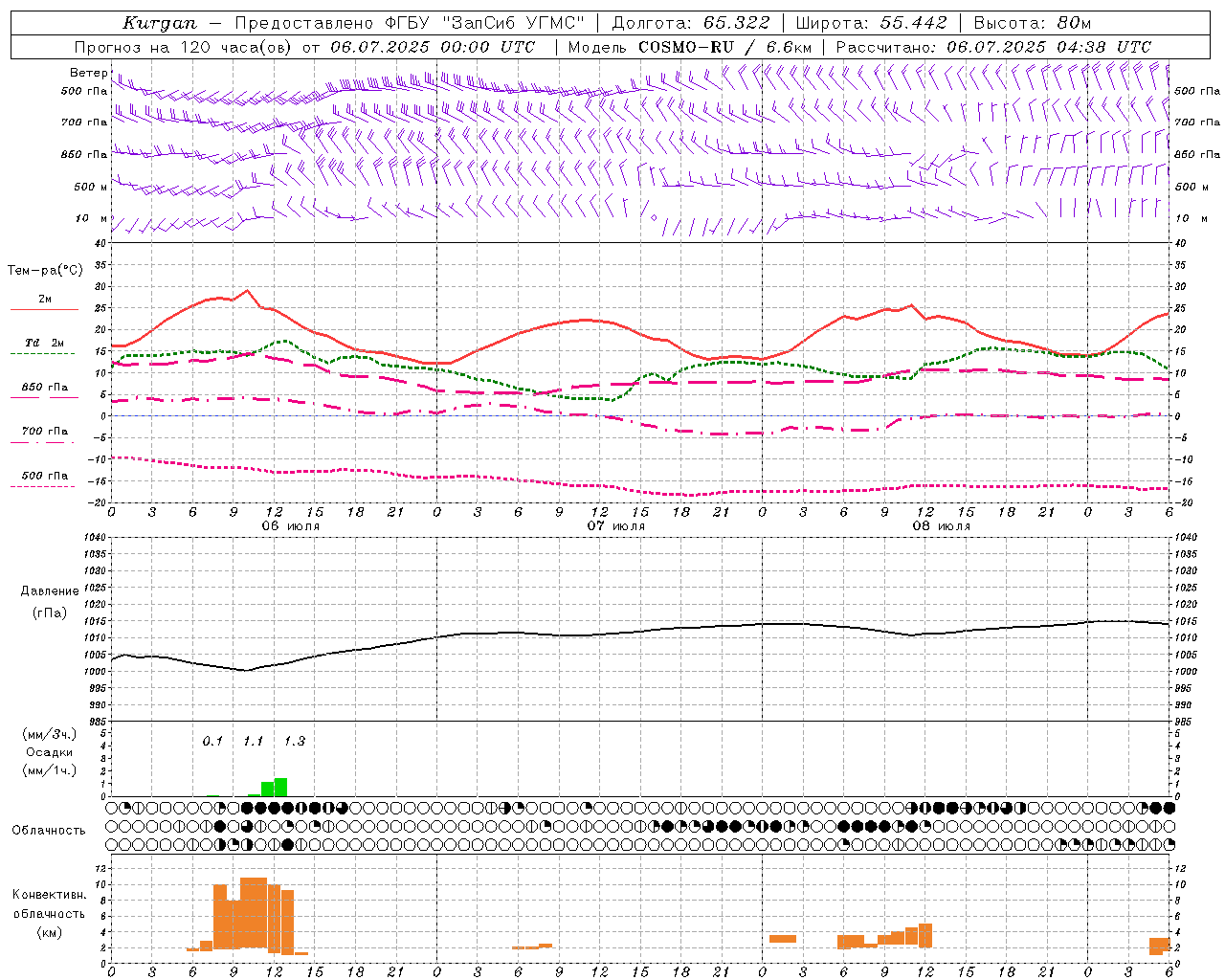Click the "1.1" precipitation amount value
This screenshot has width=1225, height=980.
(x=253, y=741)
